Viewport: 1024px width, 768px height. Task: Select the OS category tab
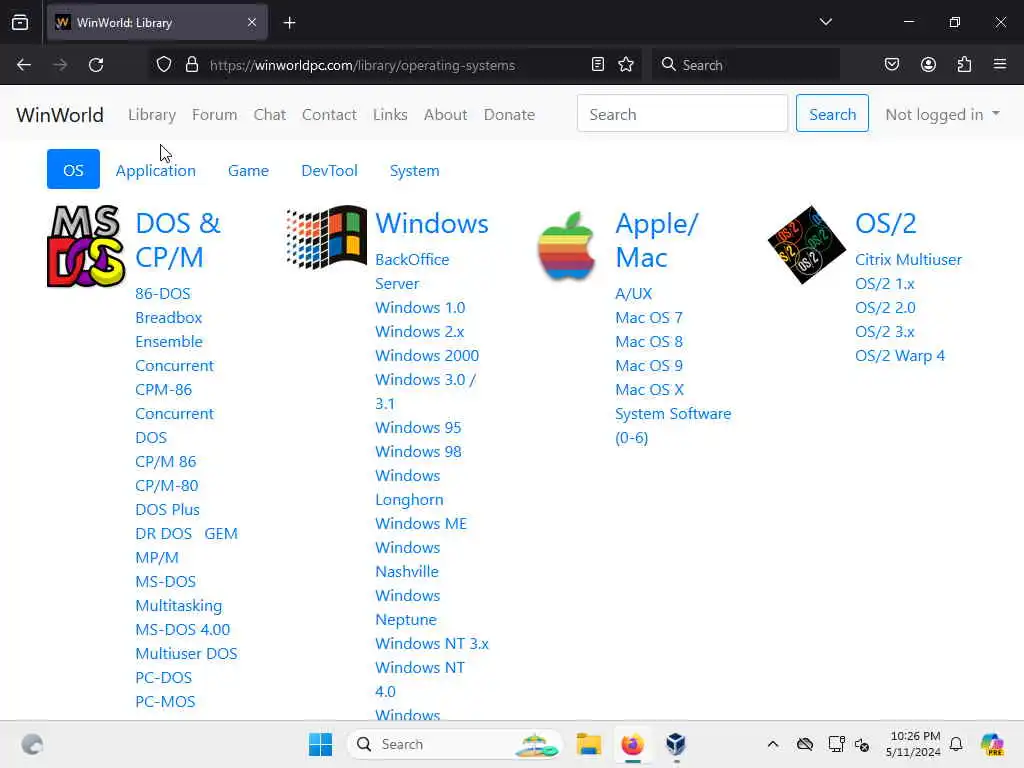73,170
